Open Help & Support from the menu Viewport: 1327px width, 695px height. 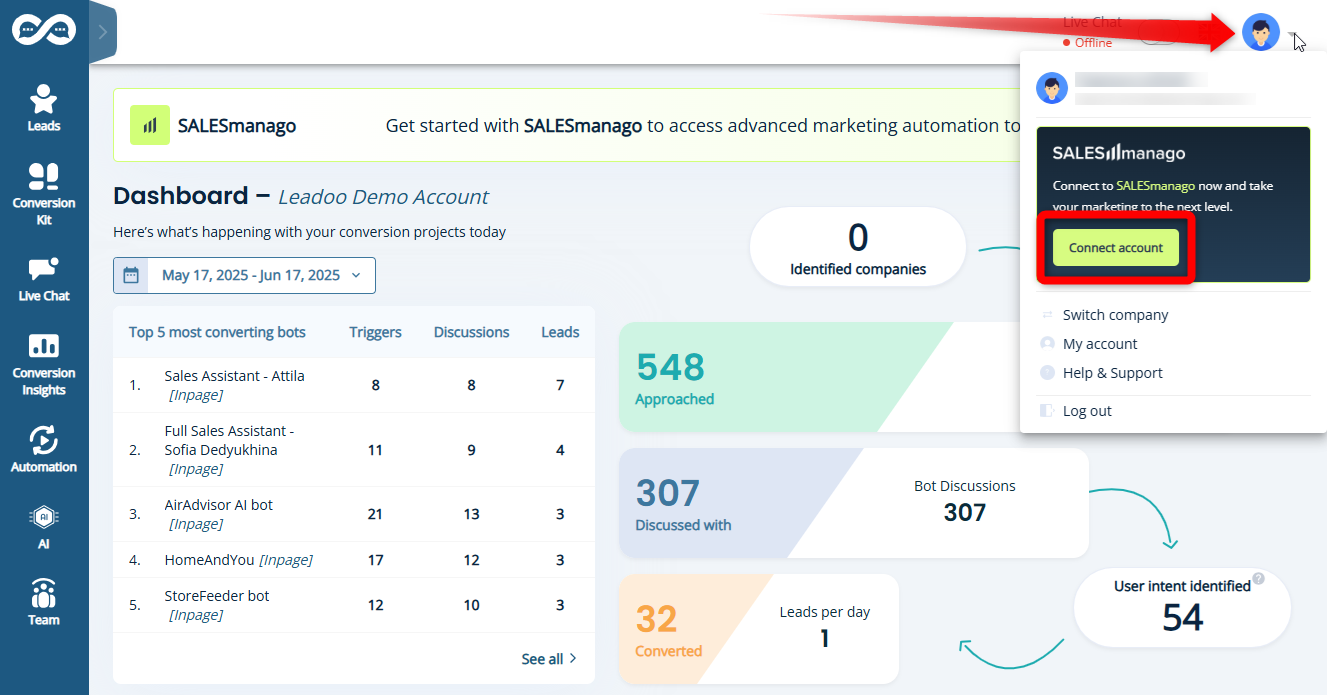click(1112, 373)
